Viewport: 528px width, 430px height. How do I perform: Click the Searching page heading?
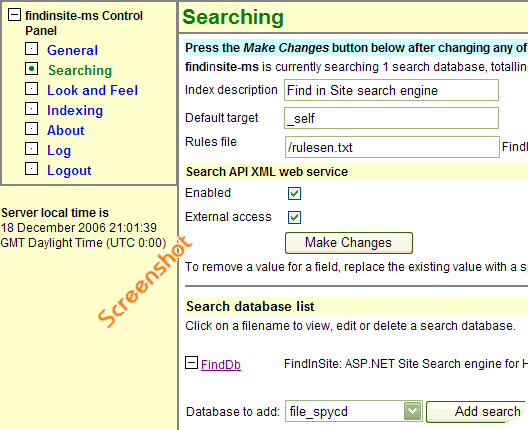(x=233, y=17)
